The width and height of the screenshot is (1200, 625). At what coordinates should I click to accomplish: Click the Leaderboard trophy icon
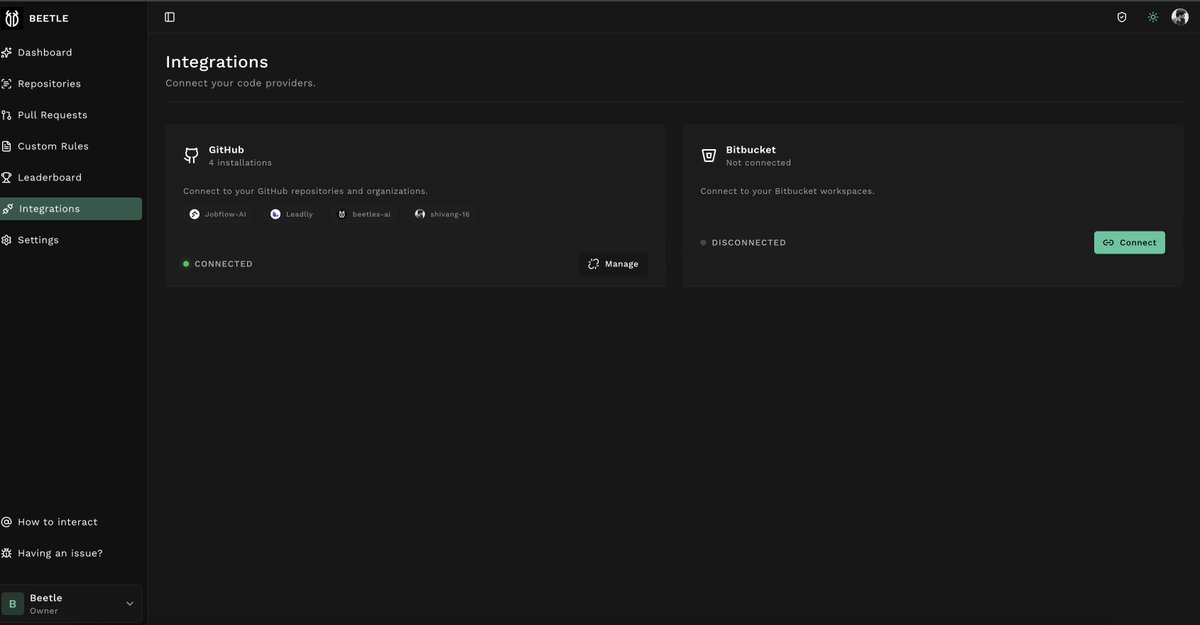pyautogui.click(x=7, y=177)
